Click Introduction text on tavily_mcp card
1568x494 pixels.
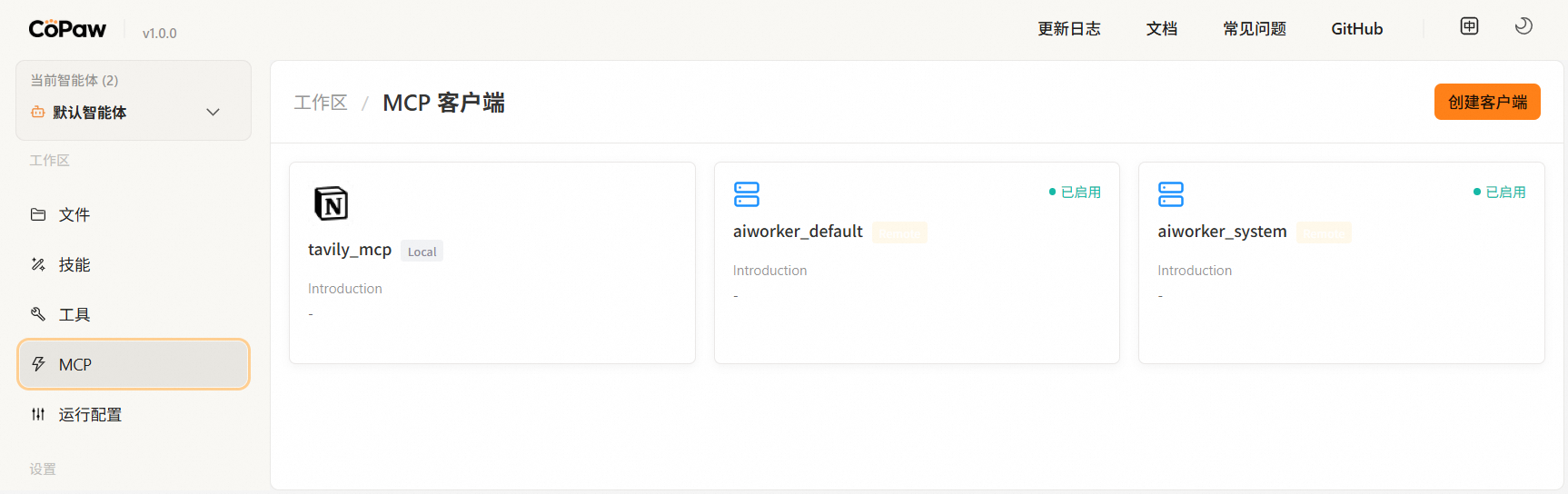[345, 289]
